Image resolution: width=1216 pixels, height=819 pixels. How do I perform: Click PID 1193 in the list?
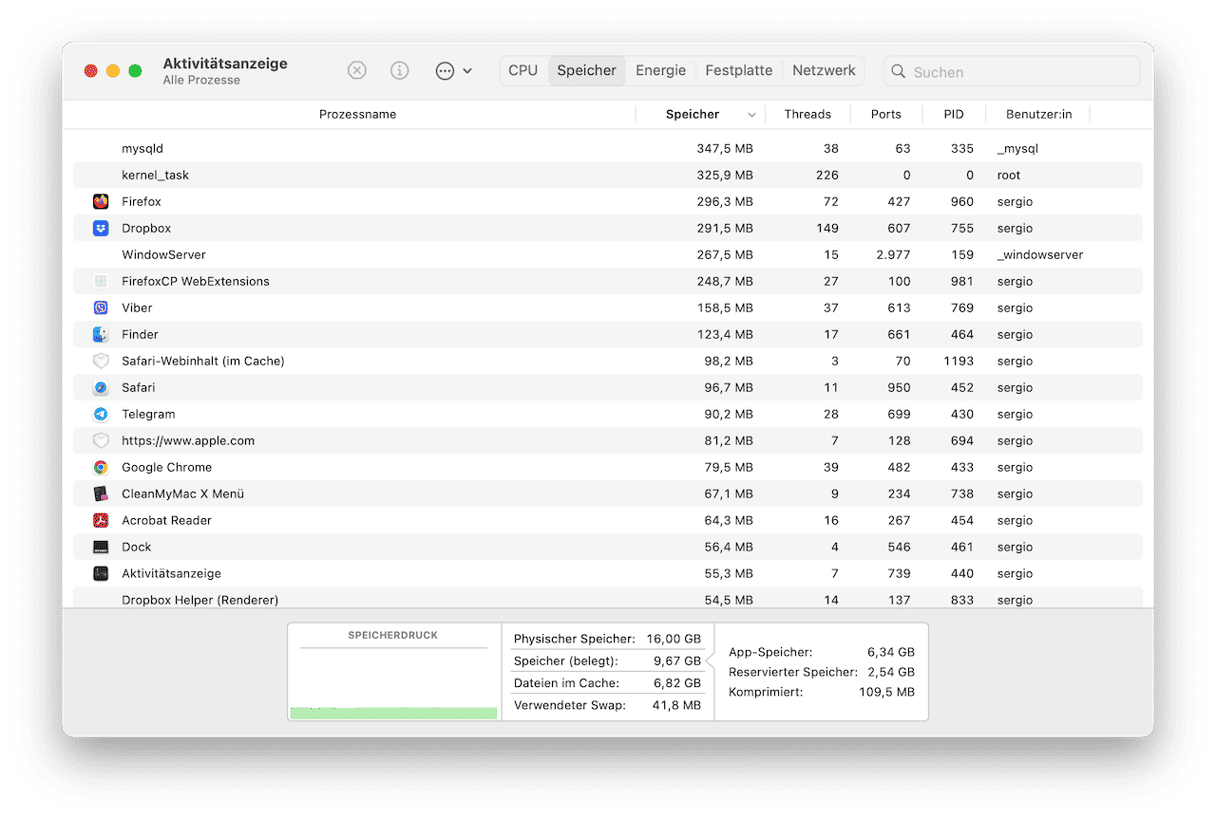tap(958, 361)
